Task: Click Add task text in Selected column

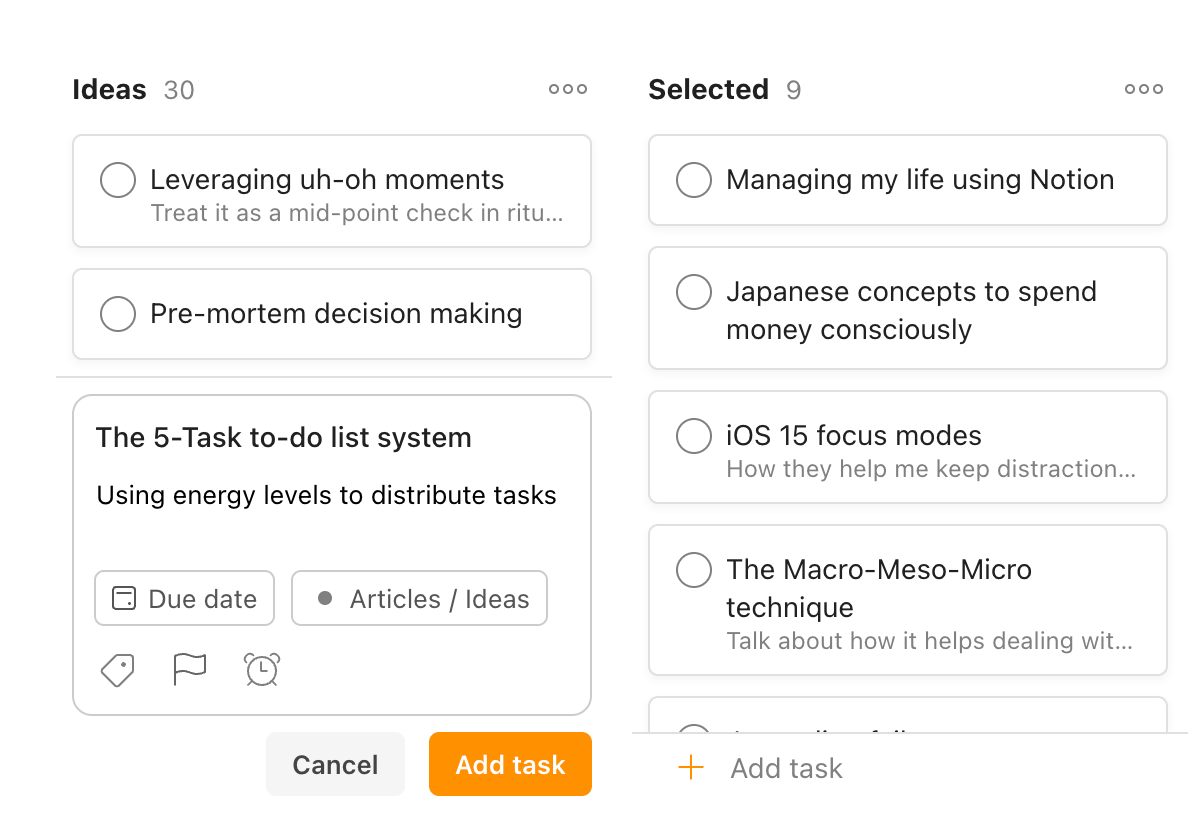Action: pyautogui.click(x=787, y=768)
